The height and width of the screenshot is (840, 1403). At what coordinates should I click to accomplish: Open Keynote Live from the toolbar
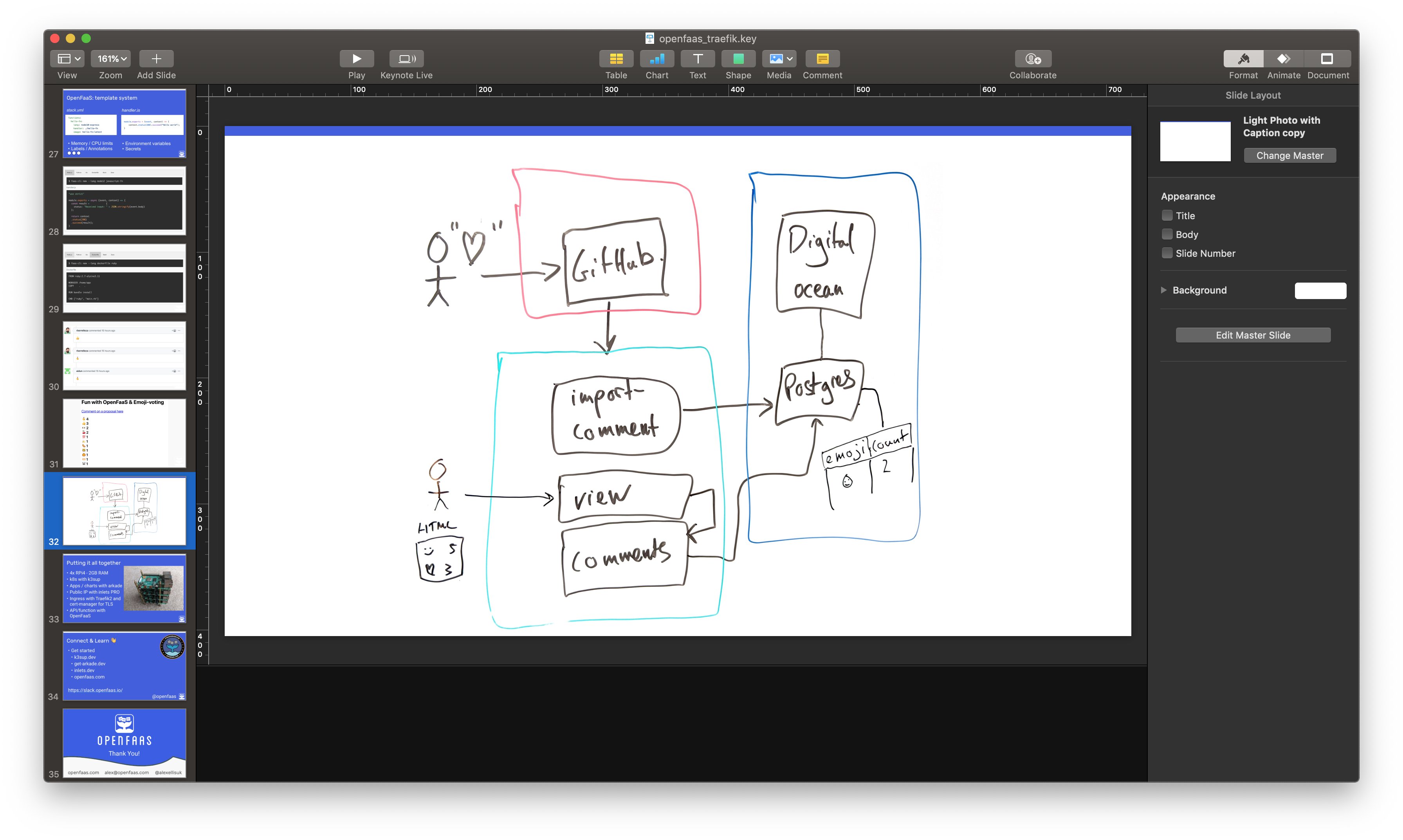click(406, 59)
